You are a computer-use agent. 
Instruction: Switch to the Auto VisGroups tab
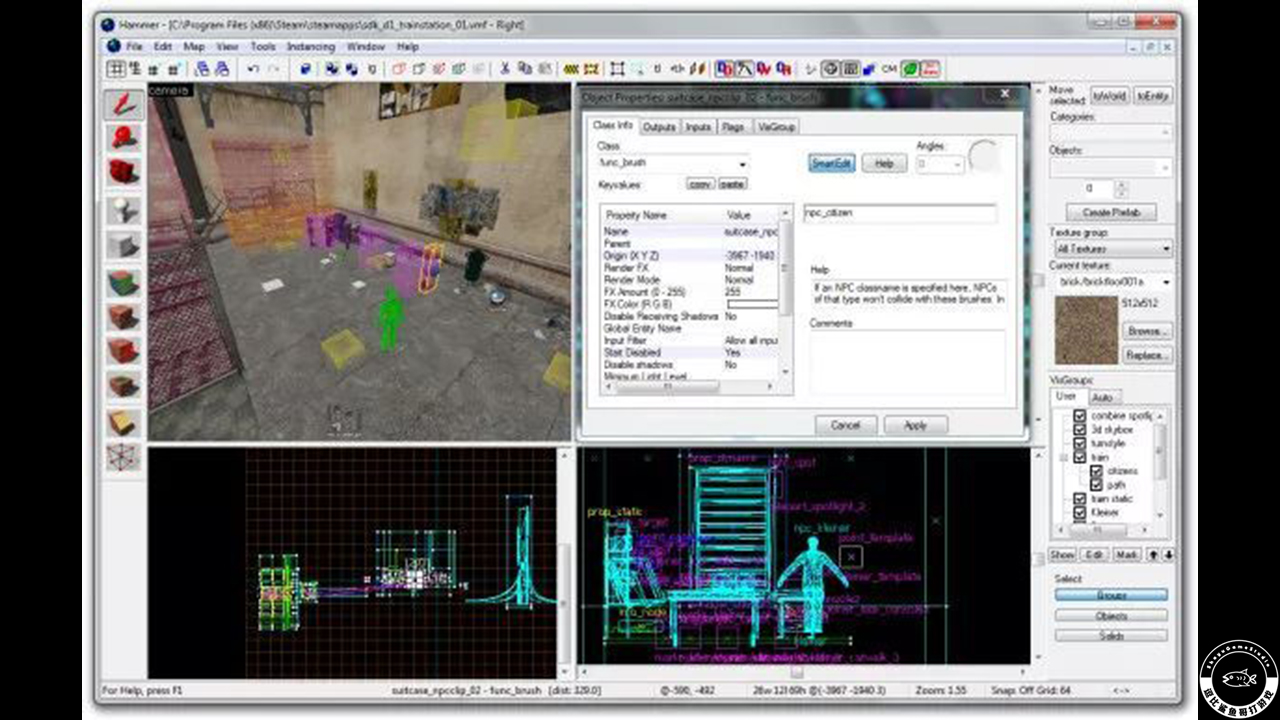click(x=1102, y=397)
